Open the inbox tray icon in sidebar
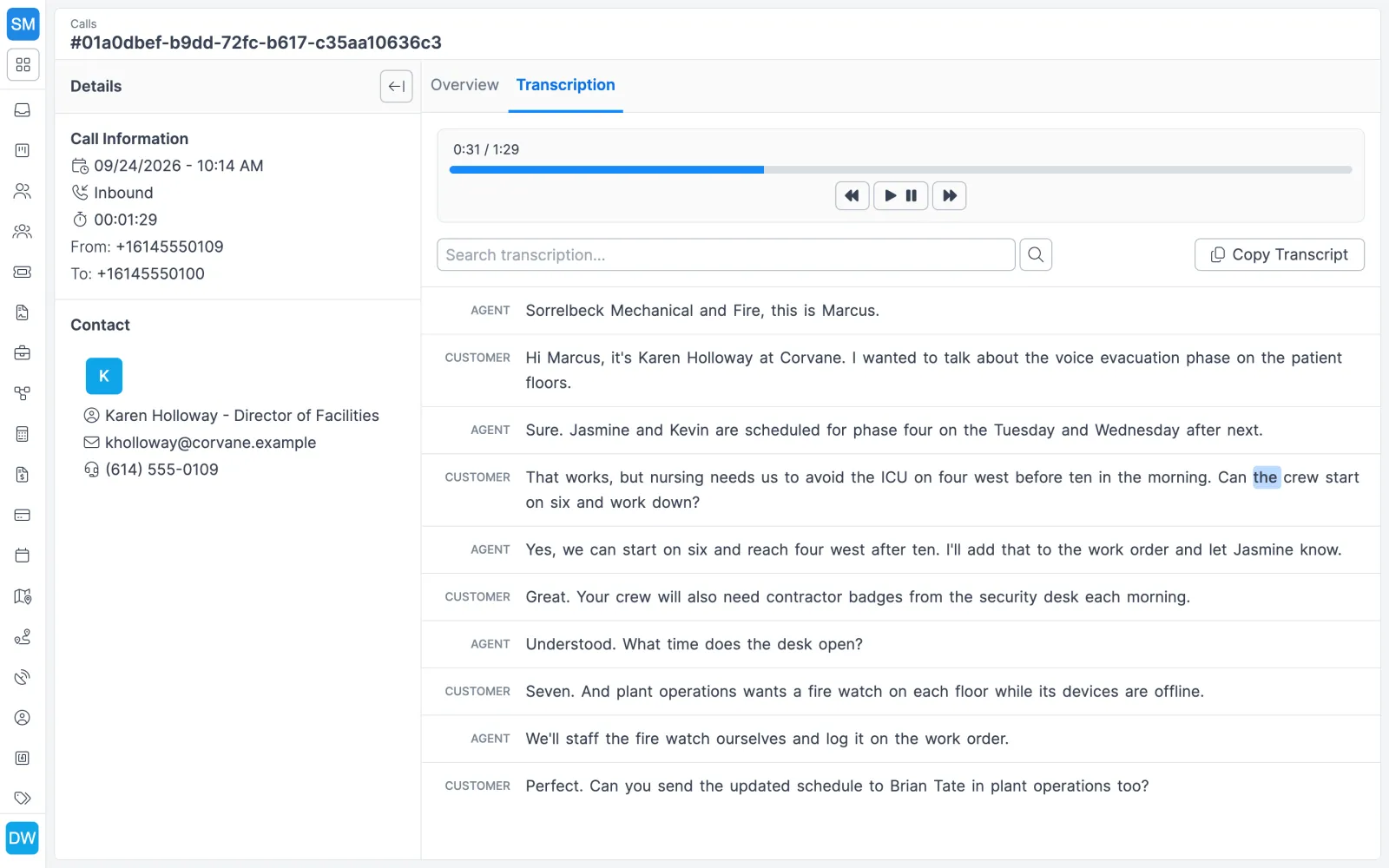1389x868 pixels. coord(23,110)
